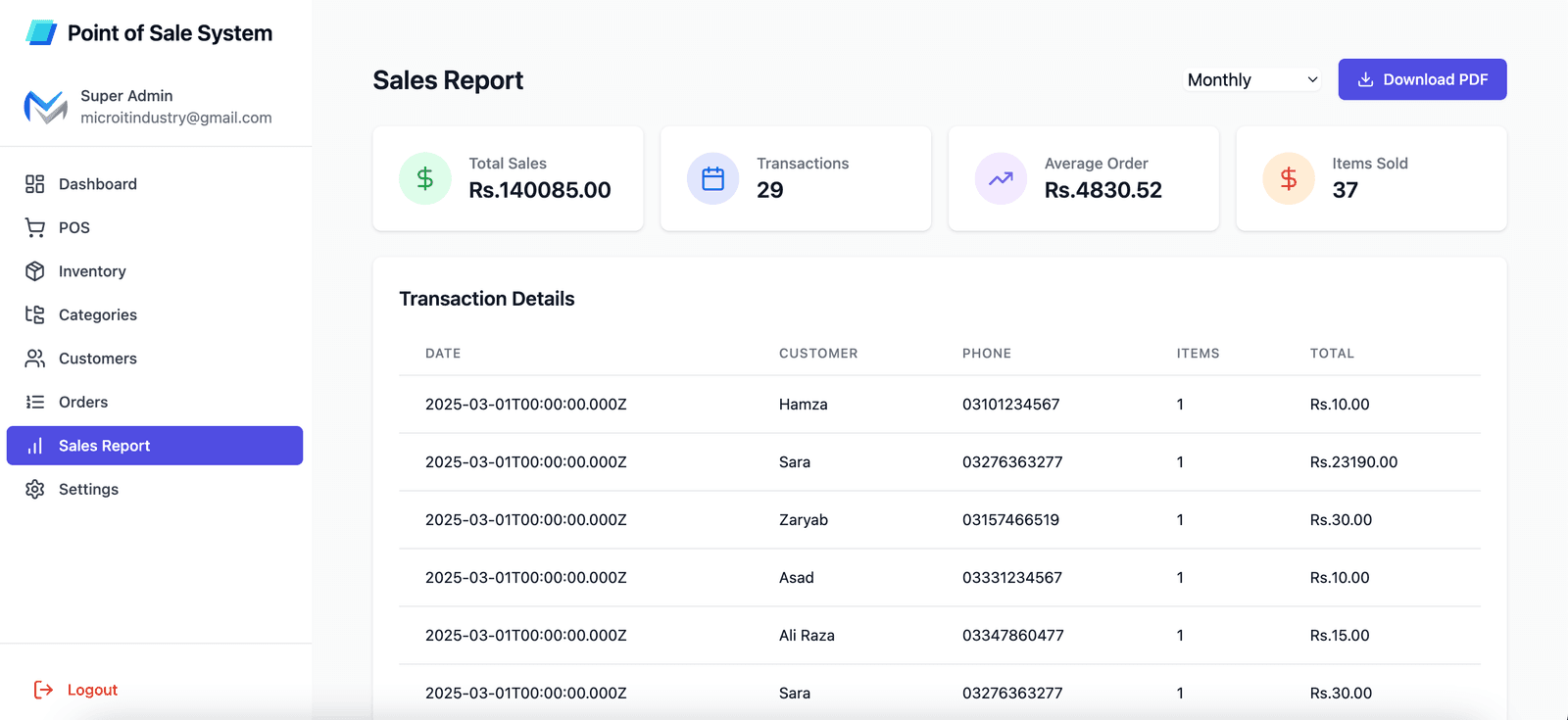Click the POS shopping cart icon

point(35,227)
